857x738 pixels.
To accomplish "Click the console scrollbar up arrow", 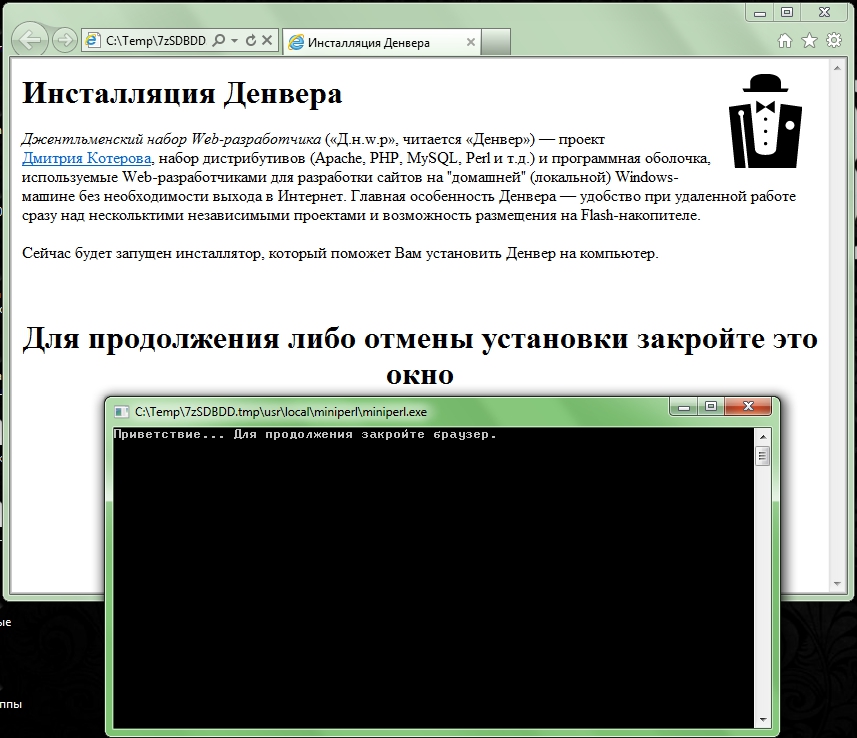I will (762, 436).
